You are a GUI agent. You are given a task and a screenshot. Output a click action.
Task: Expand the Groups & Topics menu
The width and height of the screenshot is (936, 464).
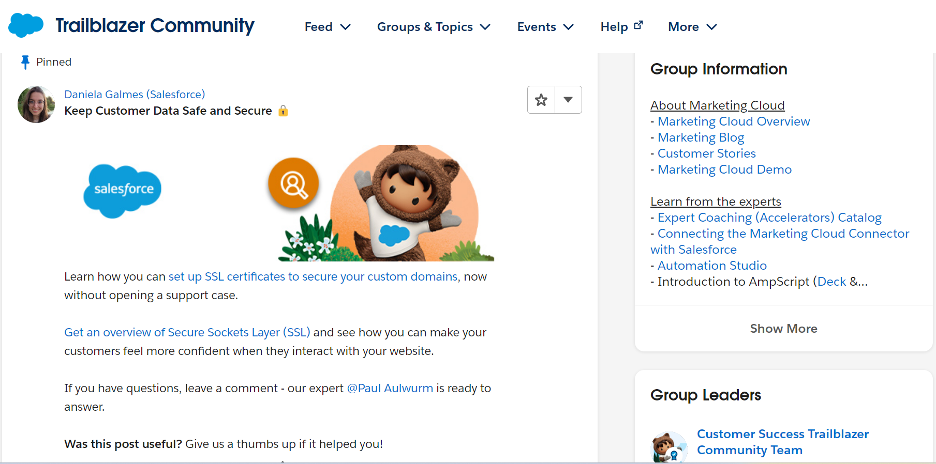click(x=434, y=27)
